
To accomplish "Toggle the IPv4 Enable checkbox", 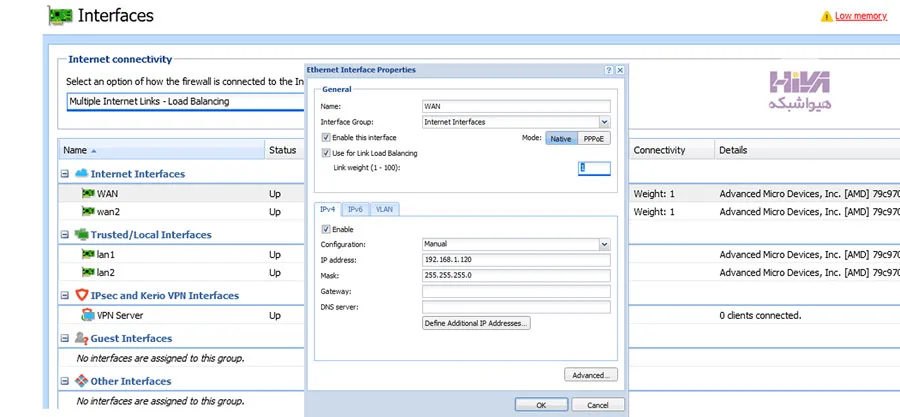I will tap(326, 229).
